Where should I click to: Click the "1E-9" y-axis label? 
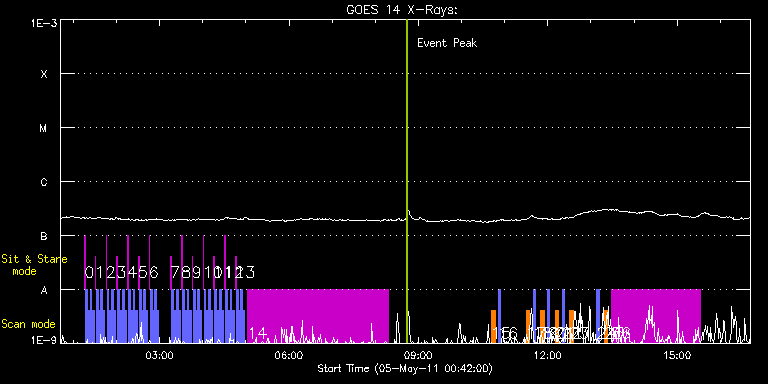(x=44, y=340)
